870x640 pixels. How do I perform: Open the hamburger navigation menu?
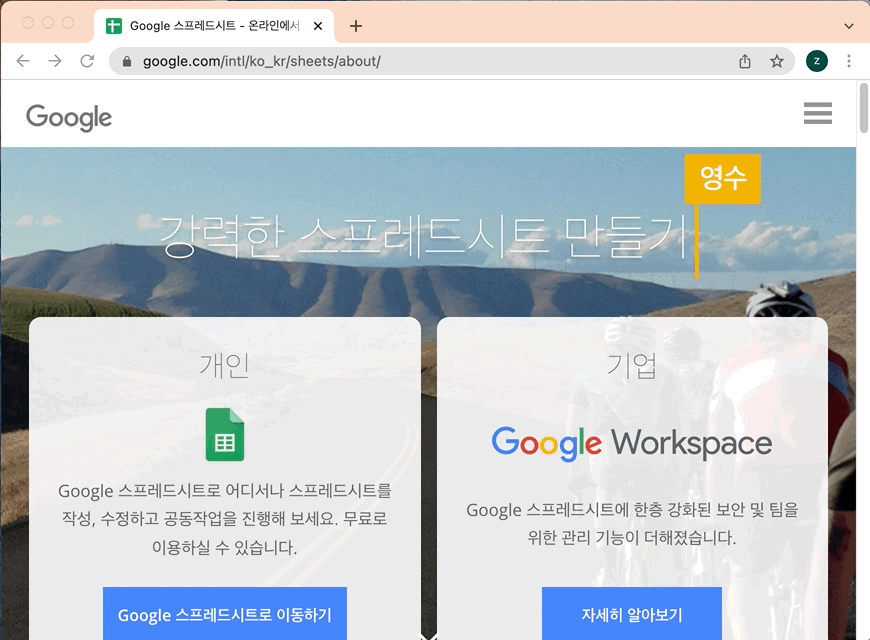[x=818, y=113]
